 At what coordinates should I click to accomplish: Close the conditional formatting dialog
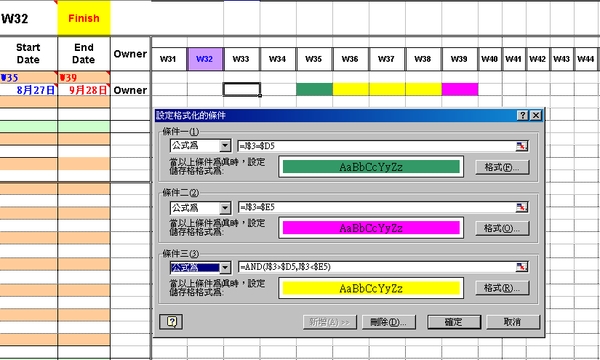pos(536,116)
